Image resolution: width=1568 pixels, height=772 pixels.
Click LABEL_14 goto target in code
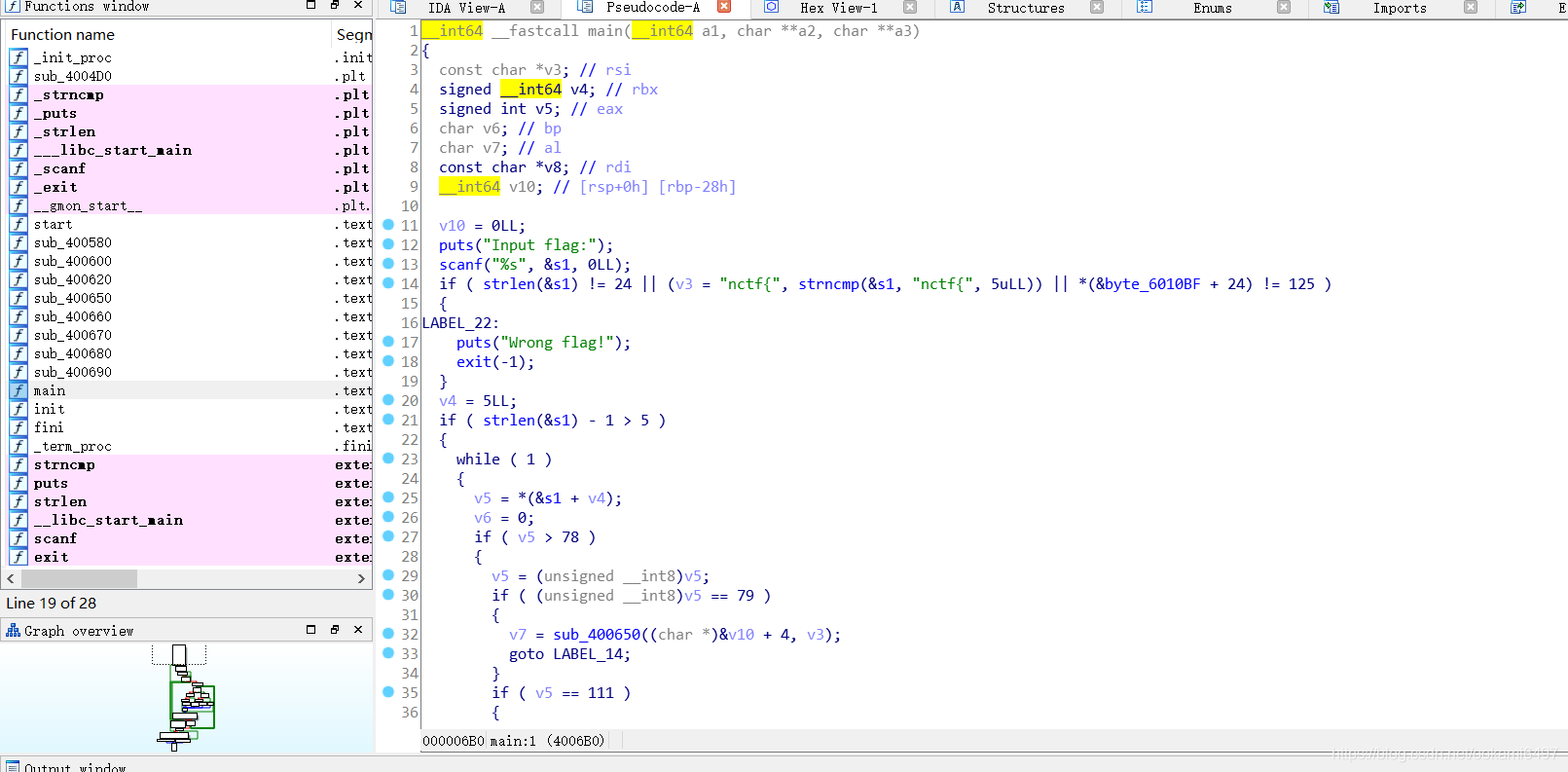pyautogui.click(x=589, y=654)
